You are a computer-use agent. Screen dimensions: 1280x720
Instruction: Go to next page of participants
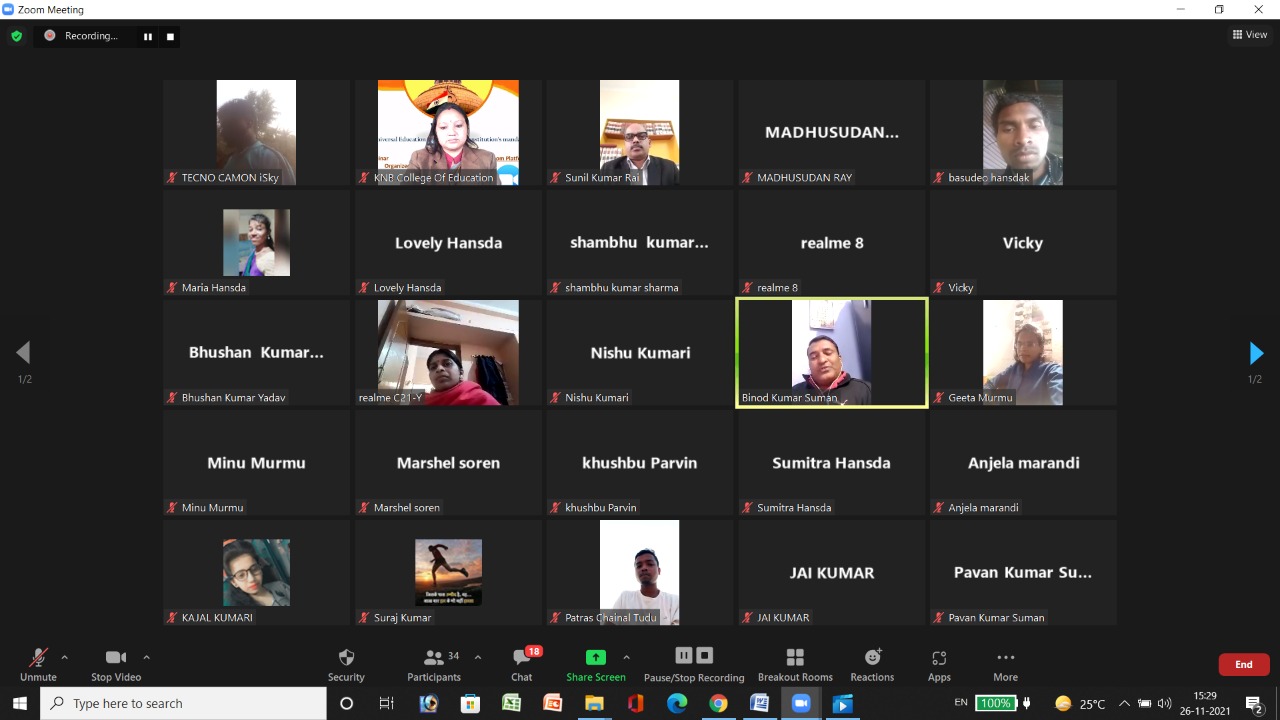1256,353
